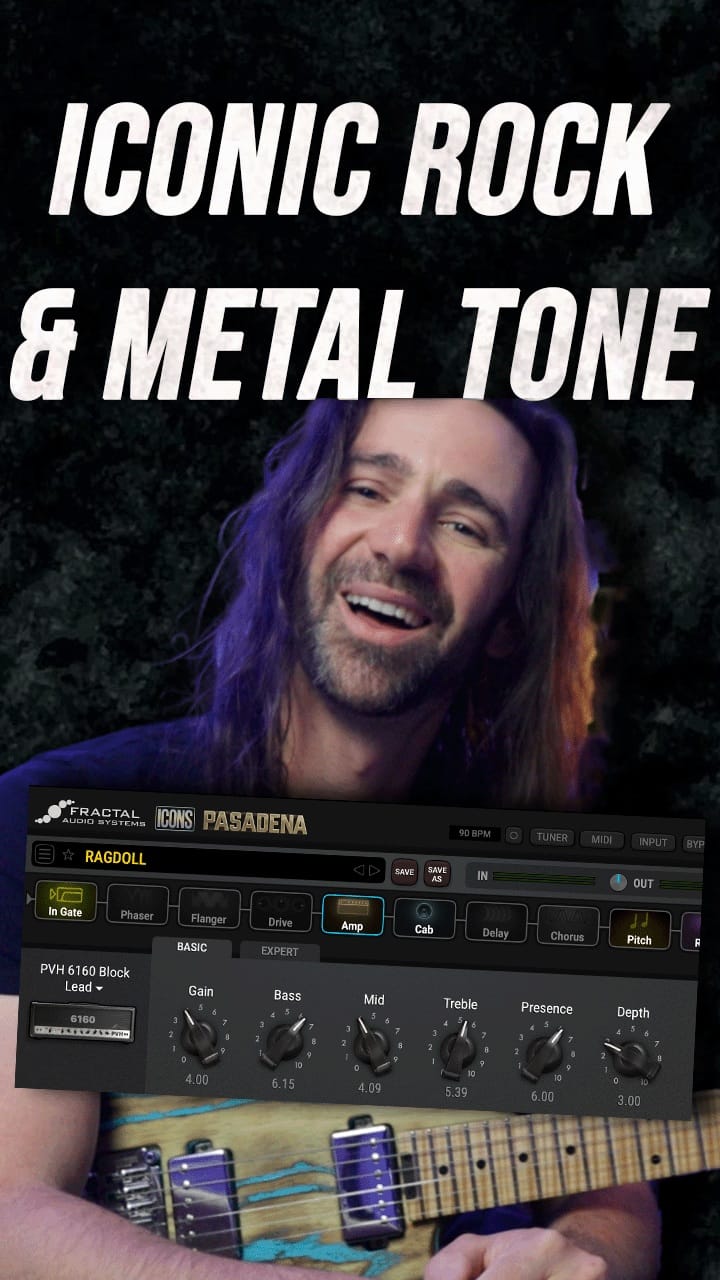The width and height of the screenshot is (720, 1280).
Task: Go to the next preset arrow
Action: point(375,870)
